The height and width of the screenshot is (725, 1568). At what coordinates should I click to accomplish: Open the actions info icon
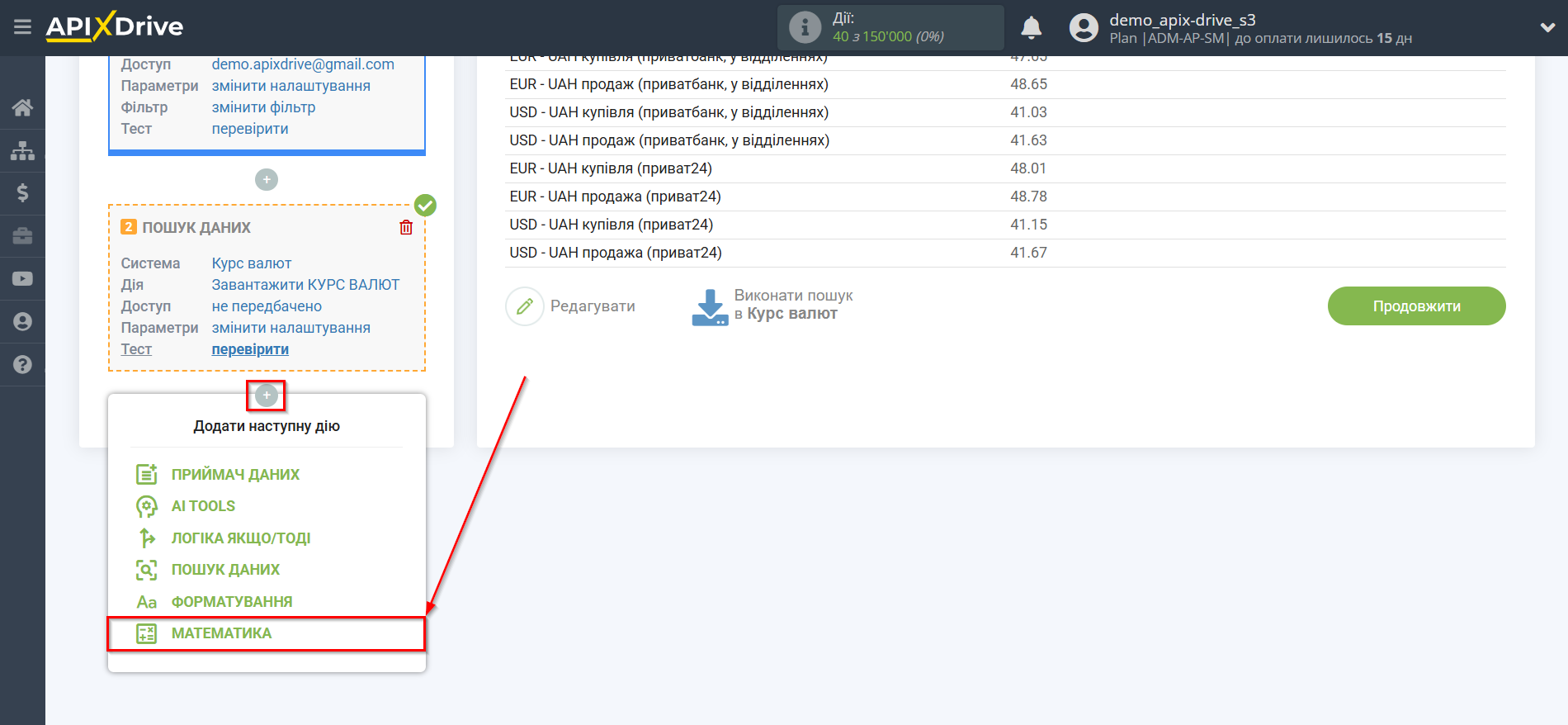click(805, 27)
